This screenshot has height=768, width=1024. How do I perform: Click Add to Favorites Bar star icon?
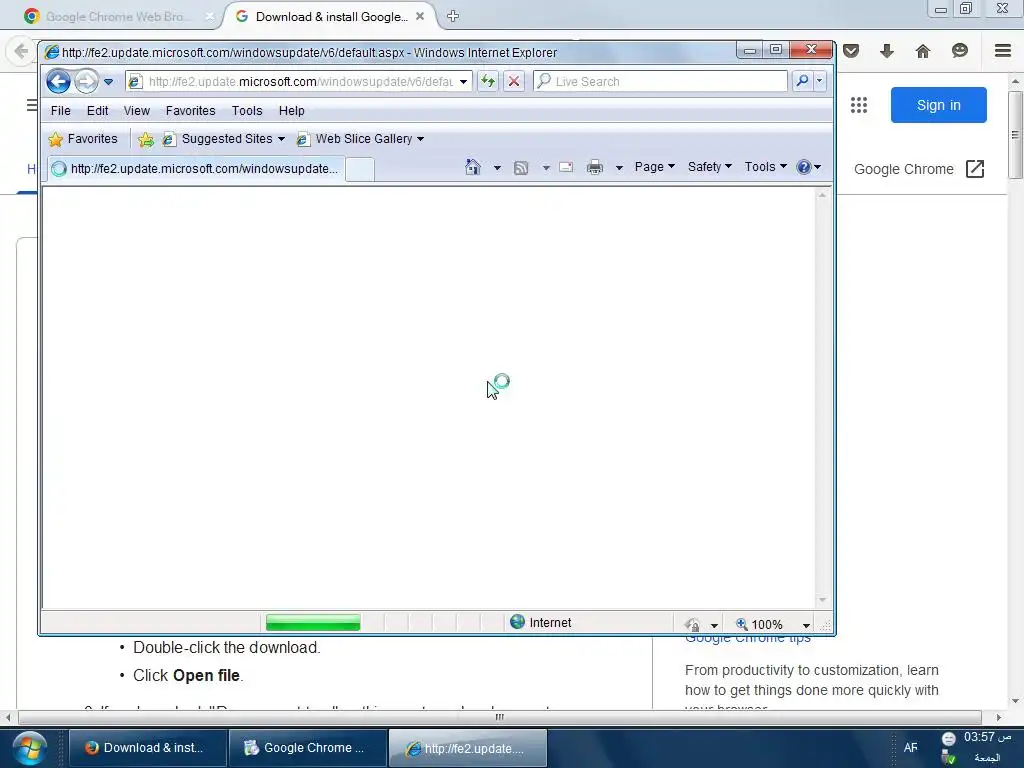(146, 139)
